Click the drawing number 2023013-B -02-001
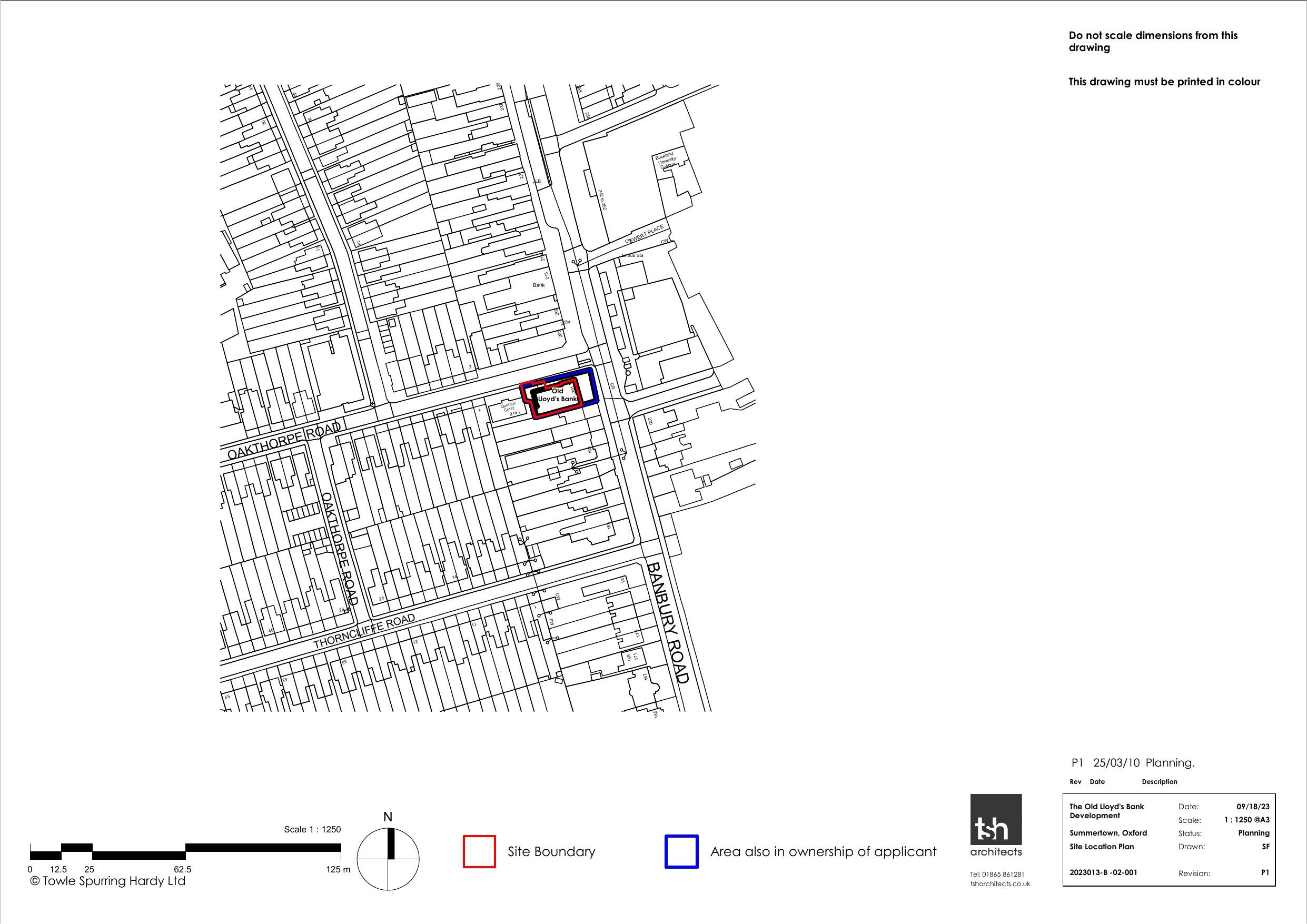 point(1103,872)
